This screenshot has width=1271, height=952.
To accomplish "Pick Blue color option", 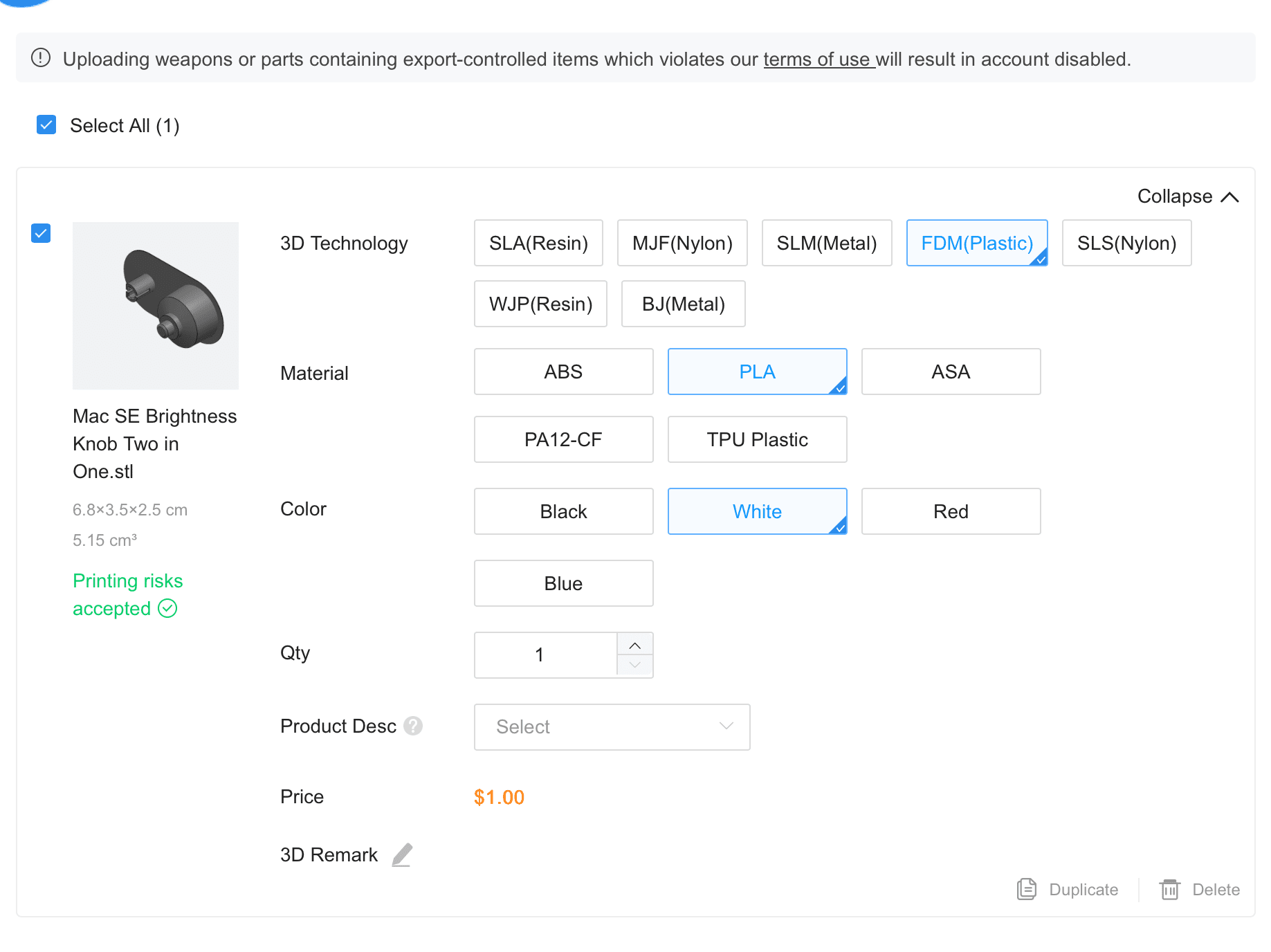I will (563, 583).
